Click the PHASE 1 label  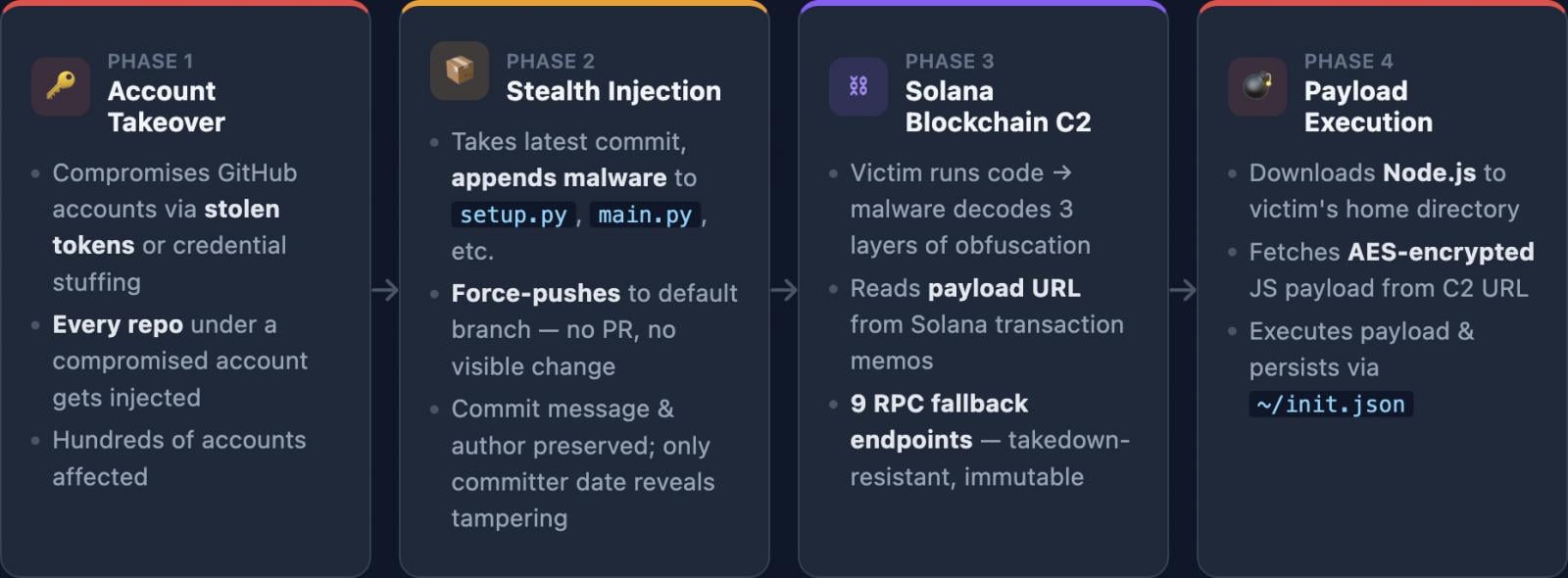tap(150, 61)
